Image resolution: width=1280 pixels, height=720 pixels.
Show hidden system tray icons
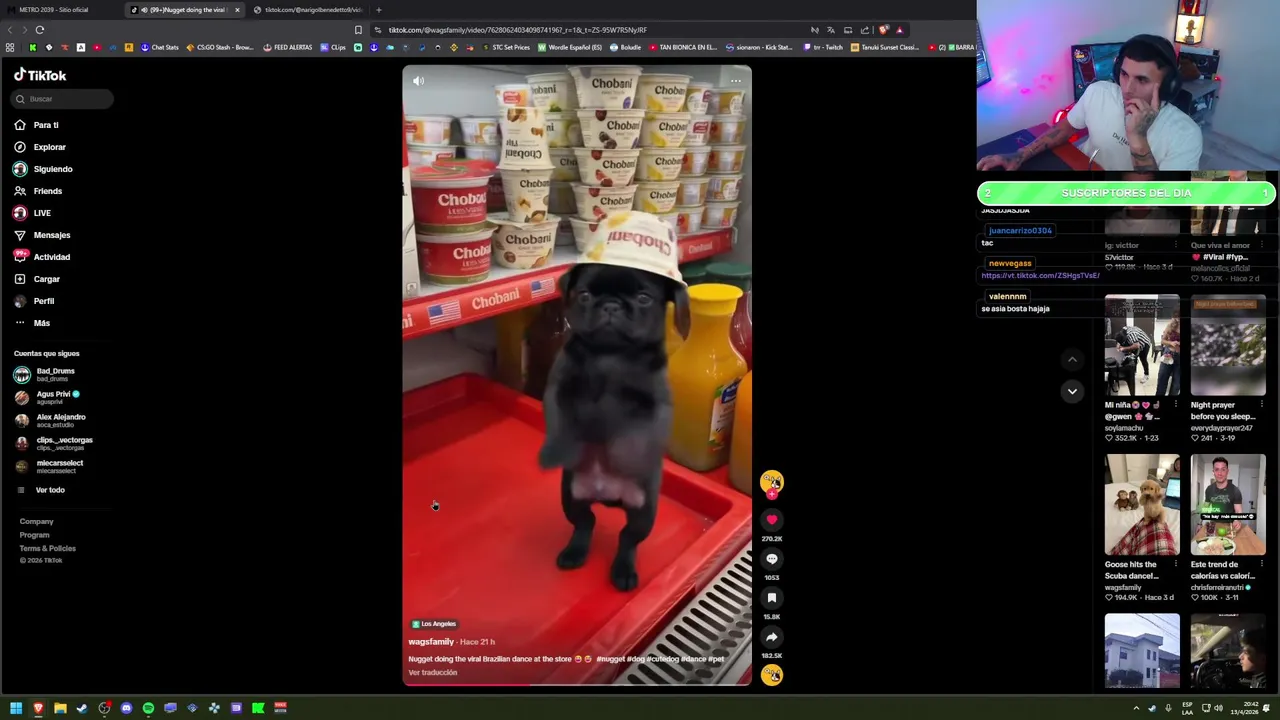pos(1136,708)
